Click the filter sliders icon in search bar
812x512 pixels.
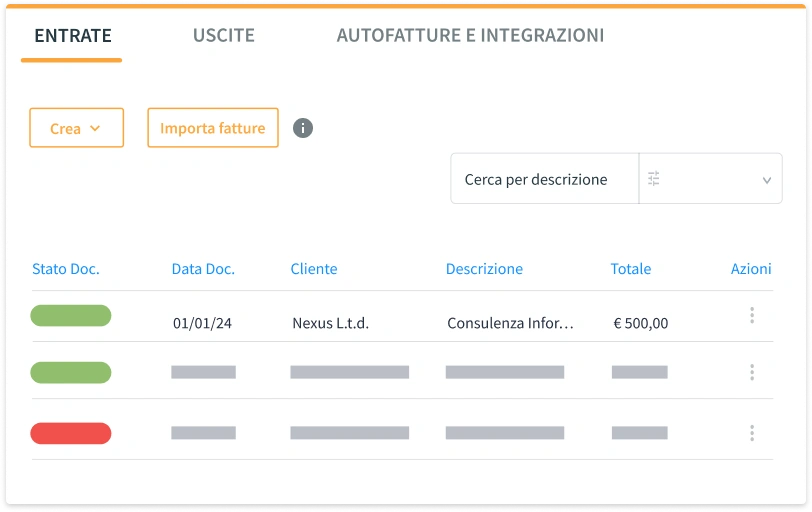tap(654, 179)
